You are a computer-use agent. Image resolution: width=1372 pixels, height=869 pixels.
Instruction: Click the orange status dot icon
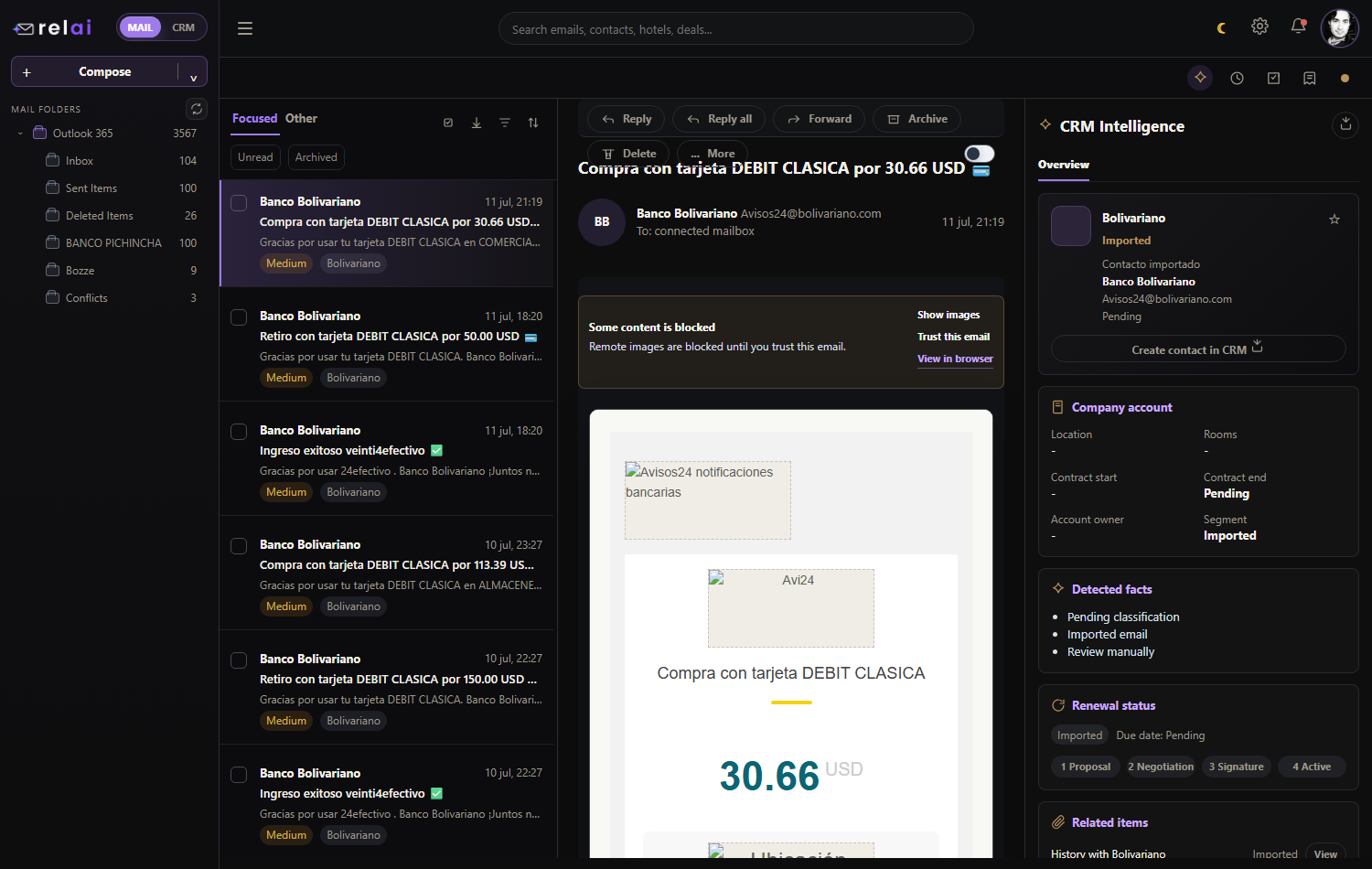pyautogui.click(x=1345, y=79)
